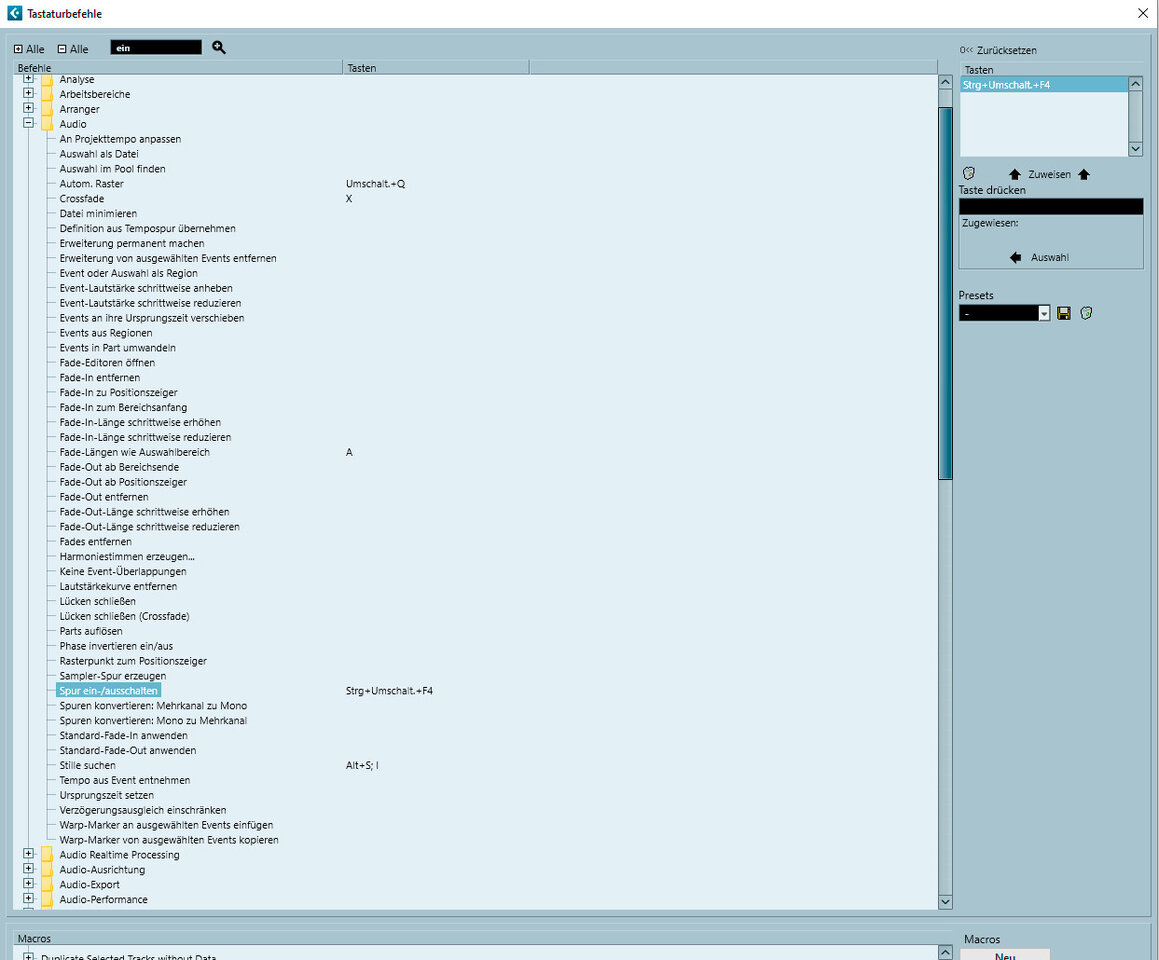Click the collapse all (−) Alle icon
The image size is (1159, 960).
(62, 49)
